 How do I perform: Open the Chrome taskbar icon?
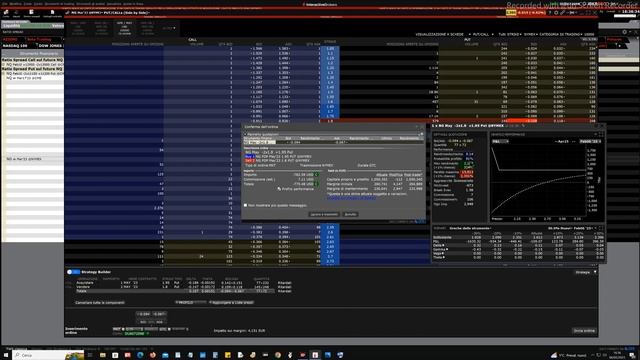[278, 355]
